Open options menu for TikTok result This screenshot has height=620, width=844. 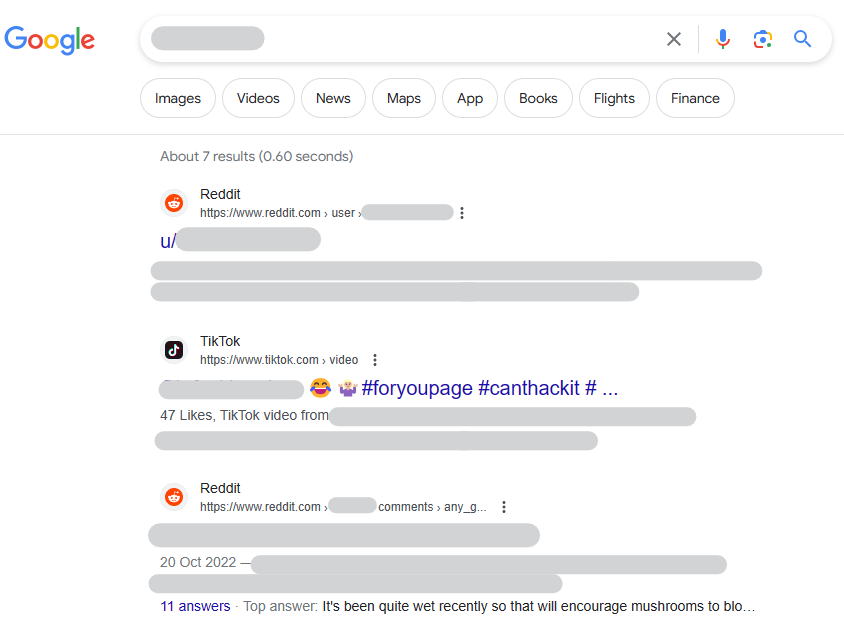coord(375,360)
